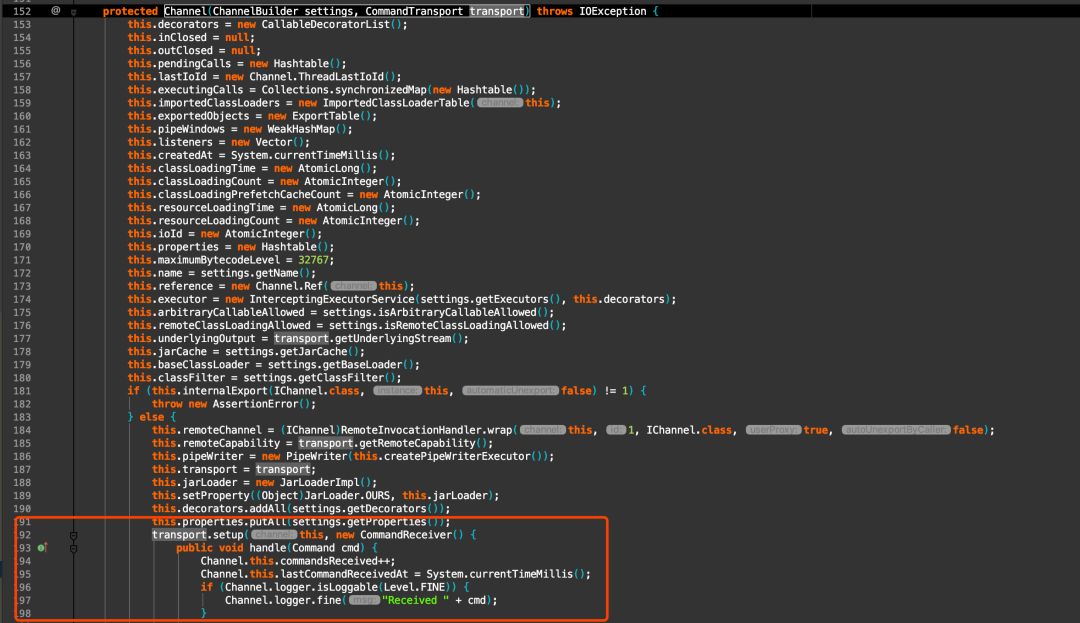Click 'ioId' field on line 169
Image resolution: width=1080 pixels, height=623 pixels.
(170, 234)
